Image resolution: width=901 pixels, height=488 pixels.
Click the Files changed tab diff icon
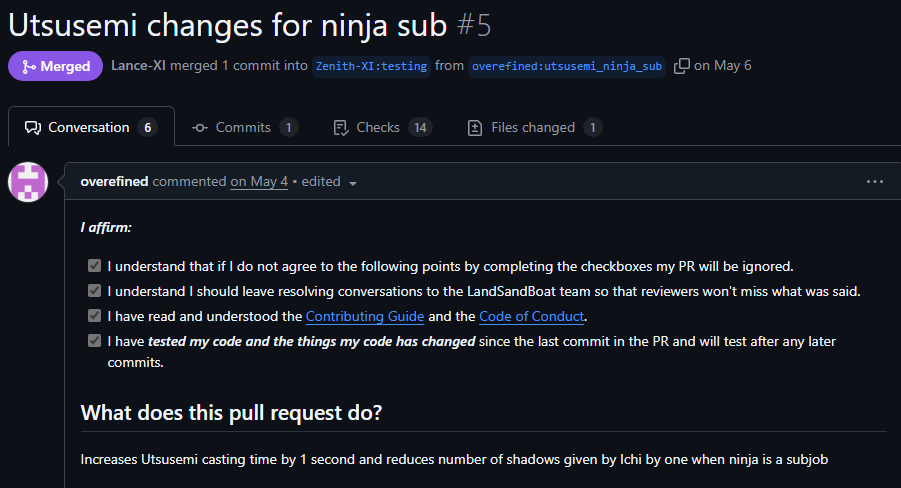[475, 128]
